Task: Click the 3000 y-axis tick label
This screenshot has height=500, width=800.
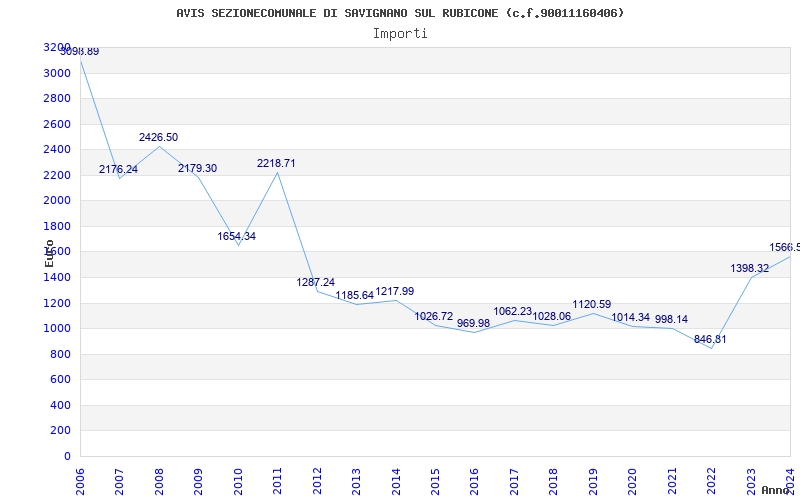Action: tap(57, 73)
